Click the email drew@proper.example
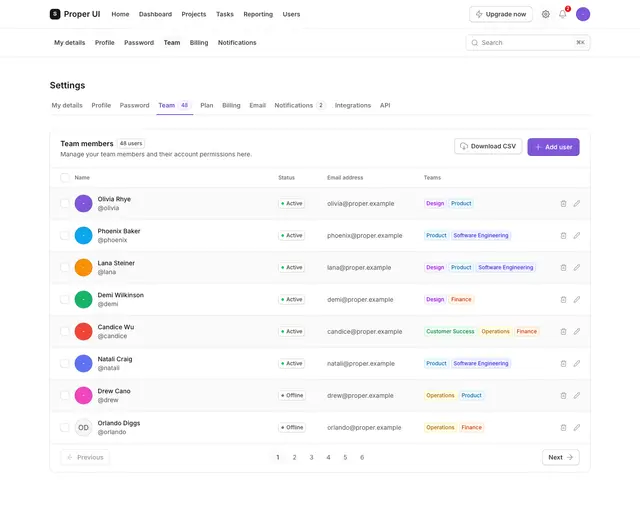 tap(360, 395)
